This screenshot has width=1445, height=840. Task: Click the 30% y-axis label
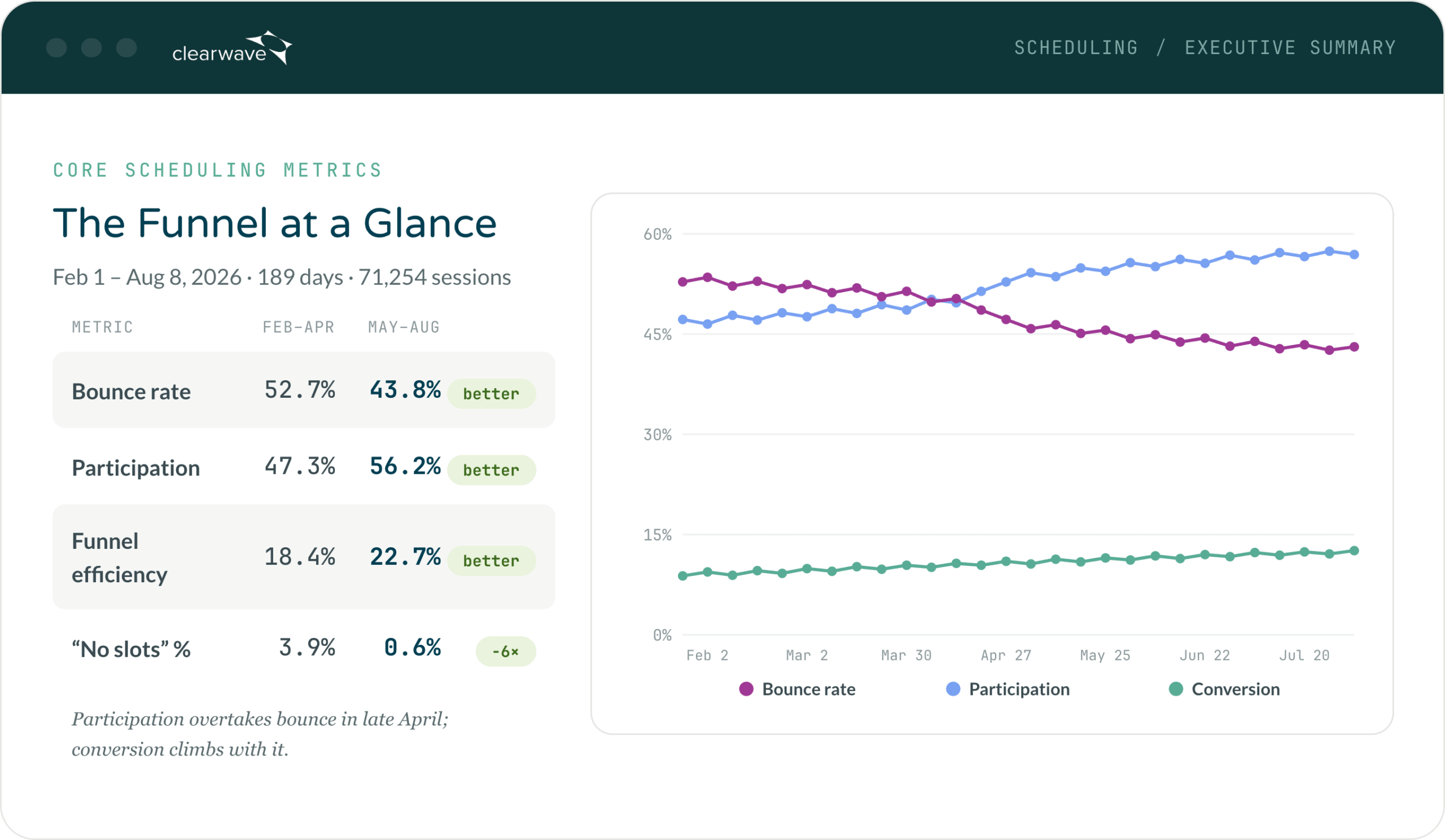coord(657,434)
